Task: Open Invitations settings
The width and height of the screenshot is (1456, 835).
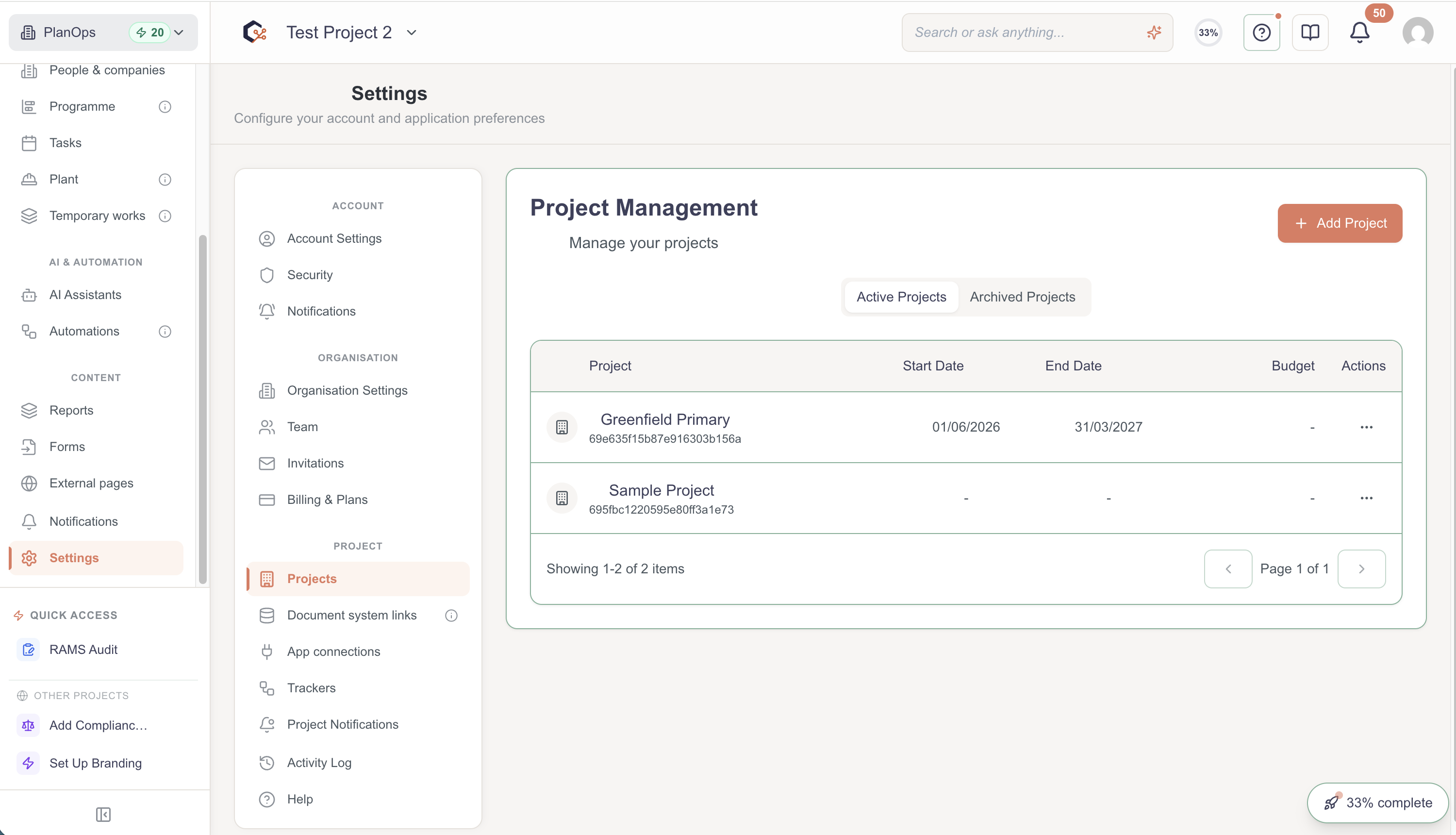Action: click(x=358, y=464)
